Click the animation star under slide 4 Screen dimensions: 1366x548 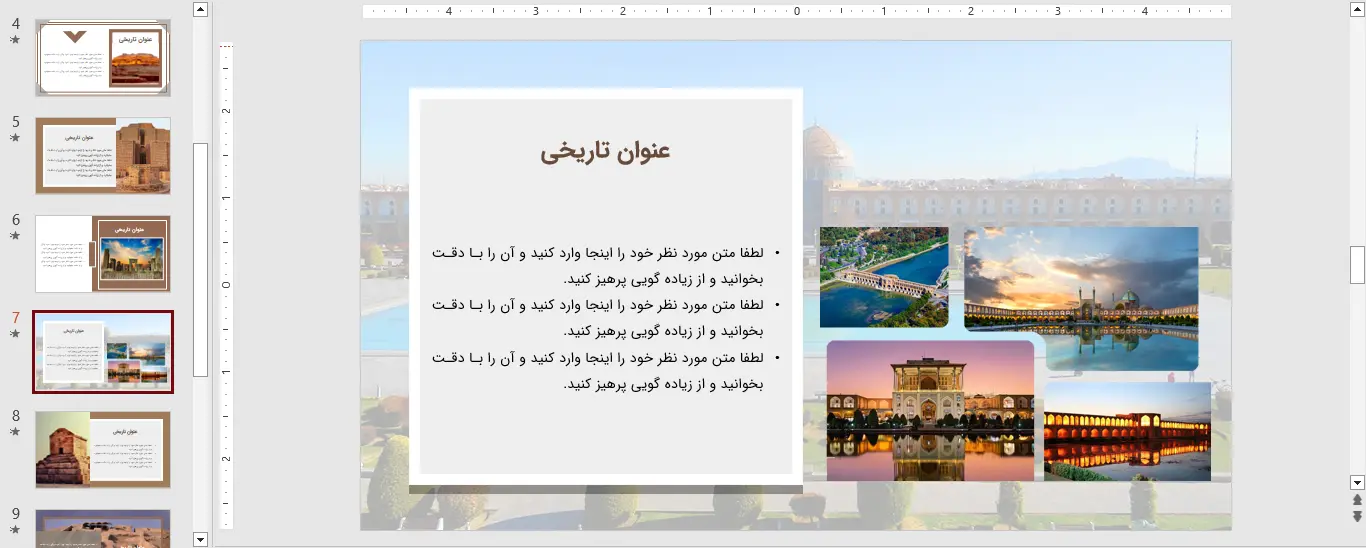tap(15, 40)
